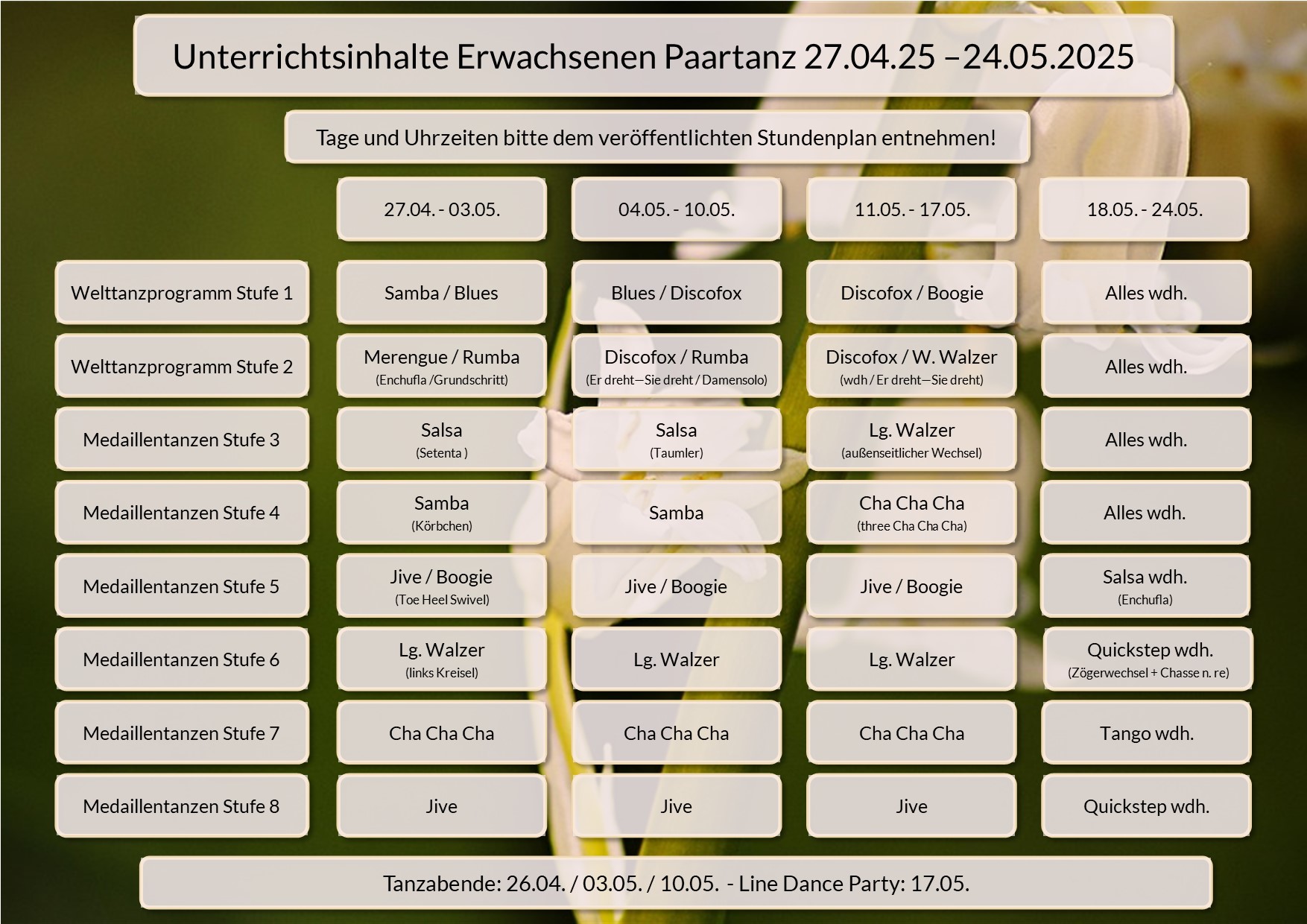Select the '04.05. - 10.05.' week header
Viewport: 1307px width, 924px height.
click(x=676, y=209)
